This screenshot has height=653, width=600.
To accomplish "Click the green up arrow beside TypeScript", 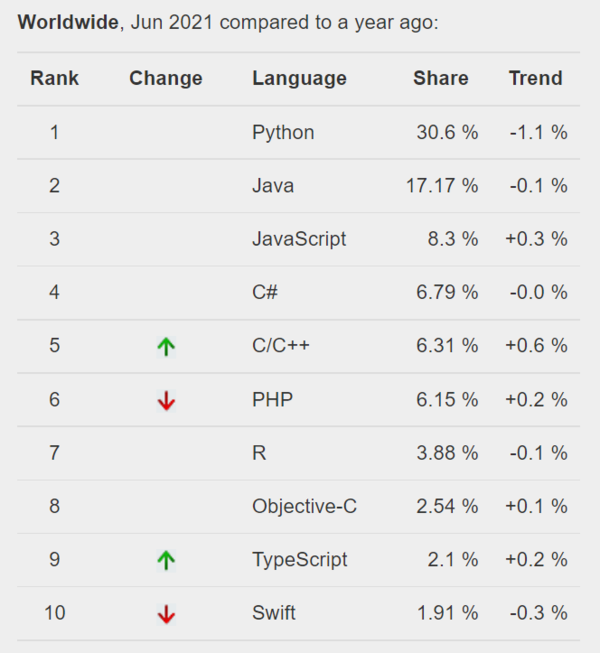I will click(x=166, y=561).
